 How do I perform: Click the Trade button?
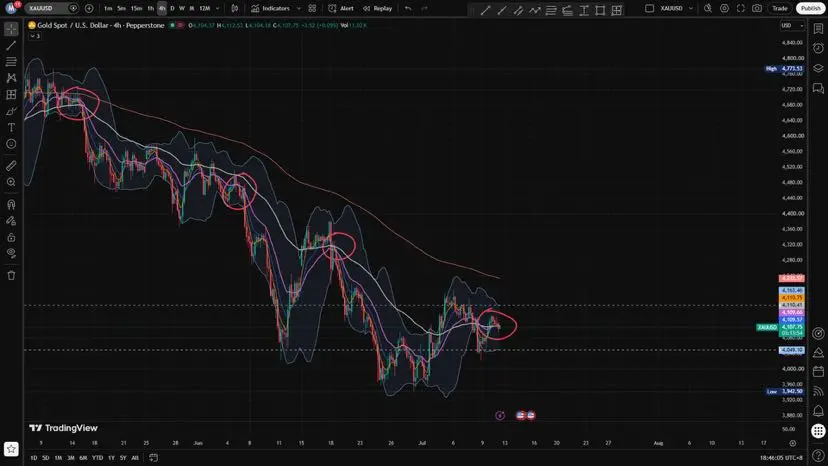[780, 8]
